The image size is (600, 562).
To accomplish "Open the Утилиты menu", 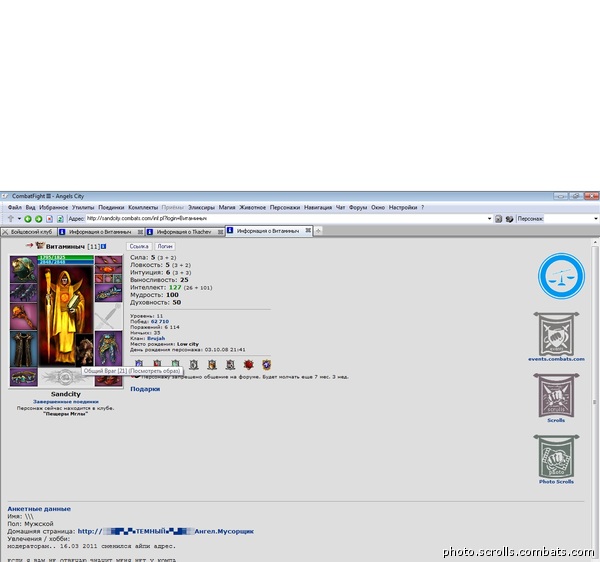I will click(x=83, y=207).
